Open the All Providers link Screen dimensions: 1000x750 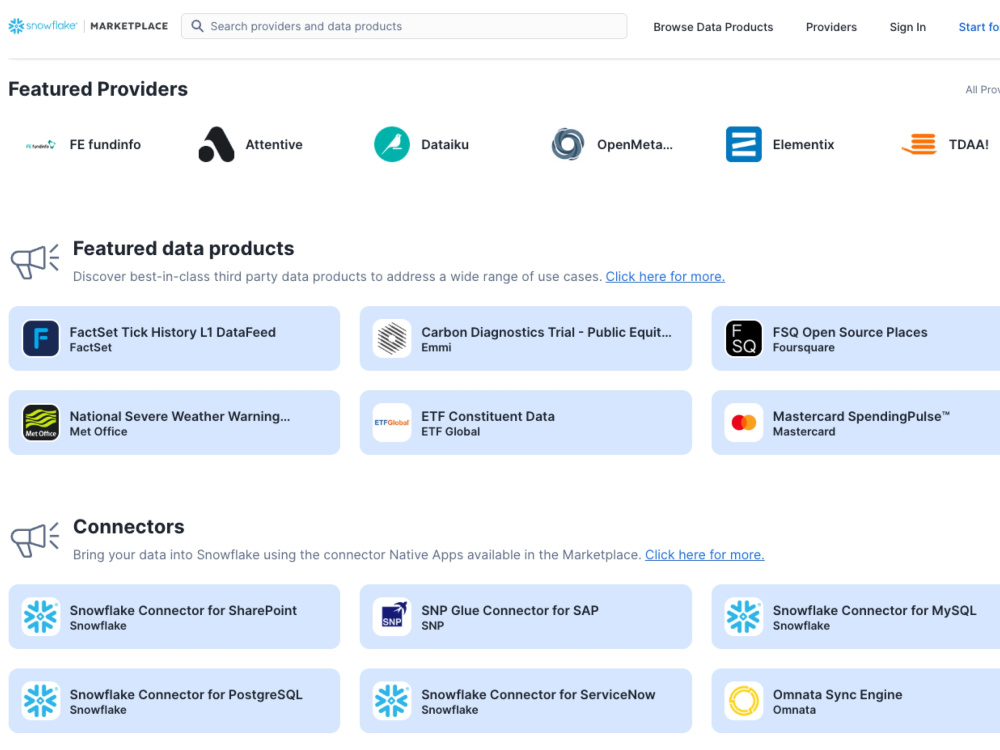click(982, 90)
